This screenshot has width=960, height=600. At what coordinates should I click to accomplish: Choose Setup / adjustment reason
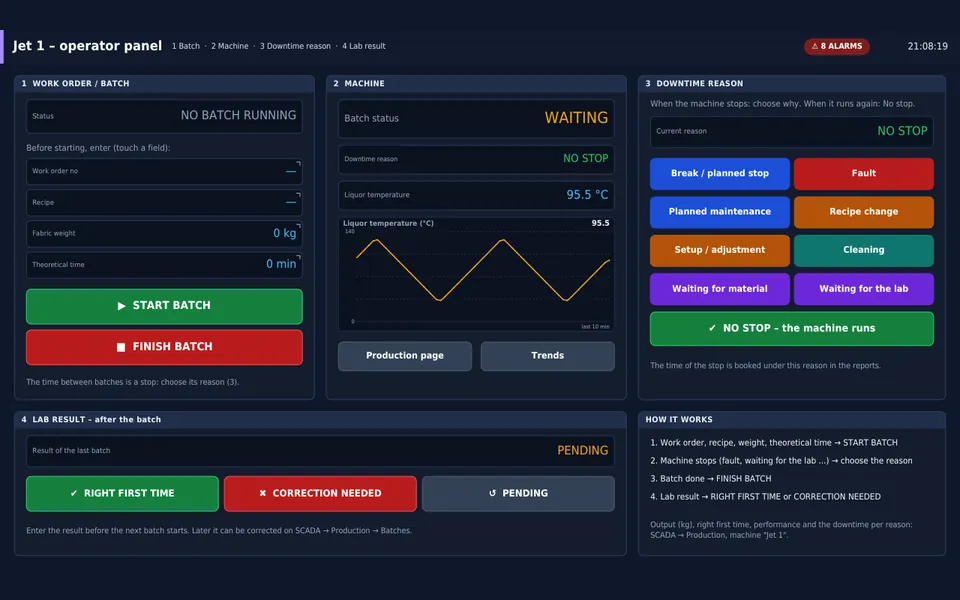point(719,250)
